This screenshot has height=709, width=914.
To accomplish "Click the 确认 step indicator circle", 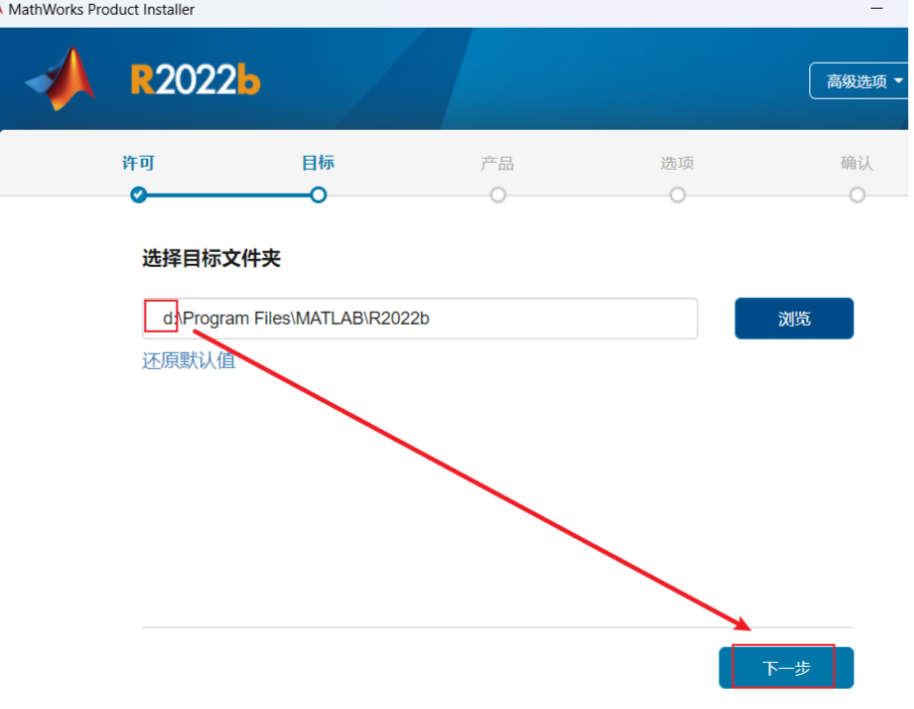I will 857,195.
